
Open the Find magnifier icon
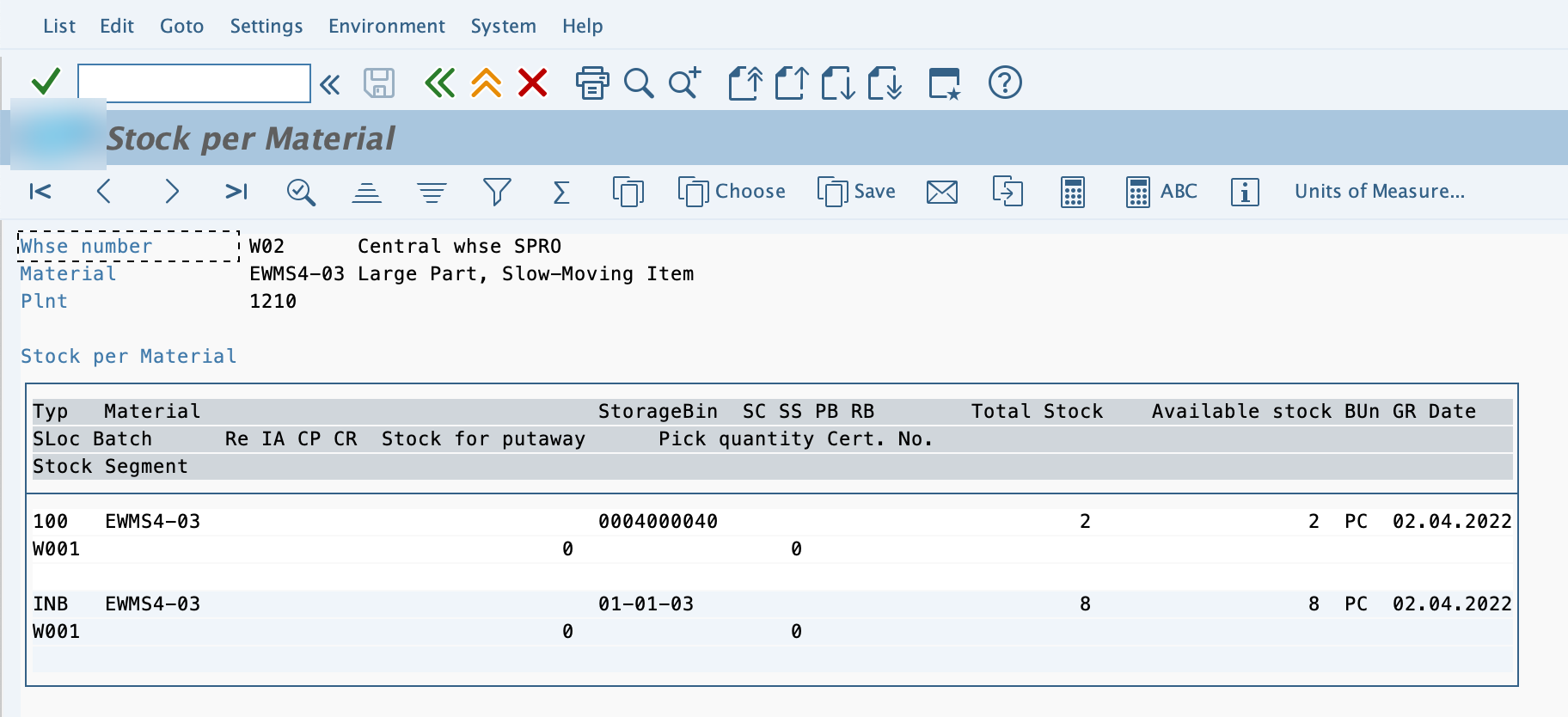coord(639,83)
